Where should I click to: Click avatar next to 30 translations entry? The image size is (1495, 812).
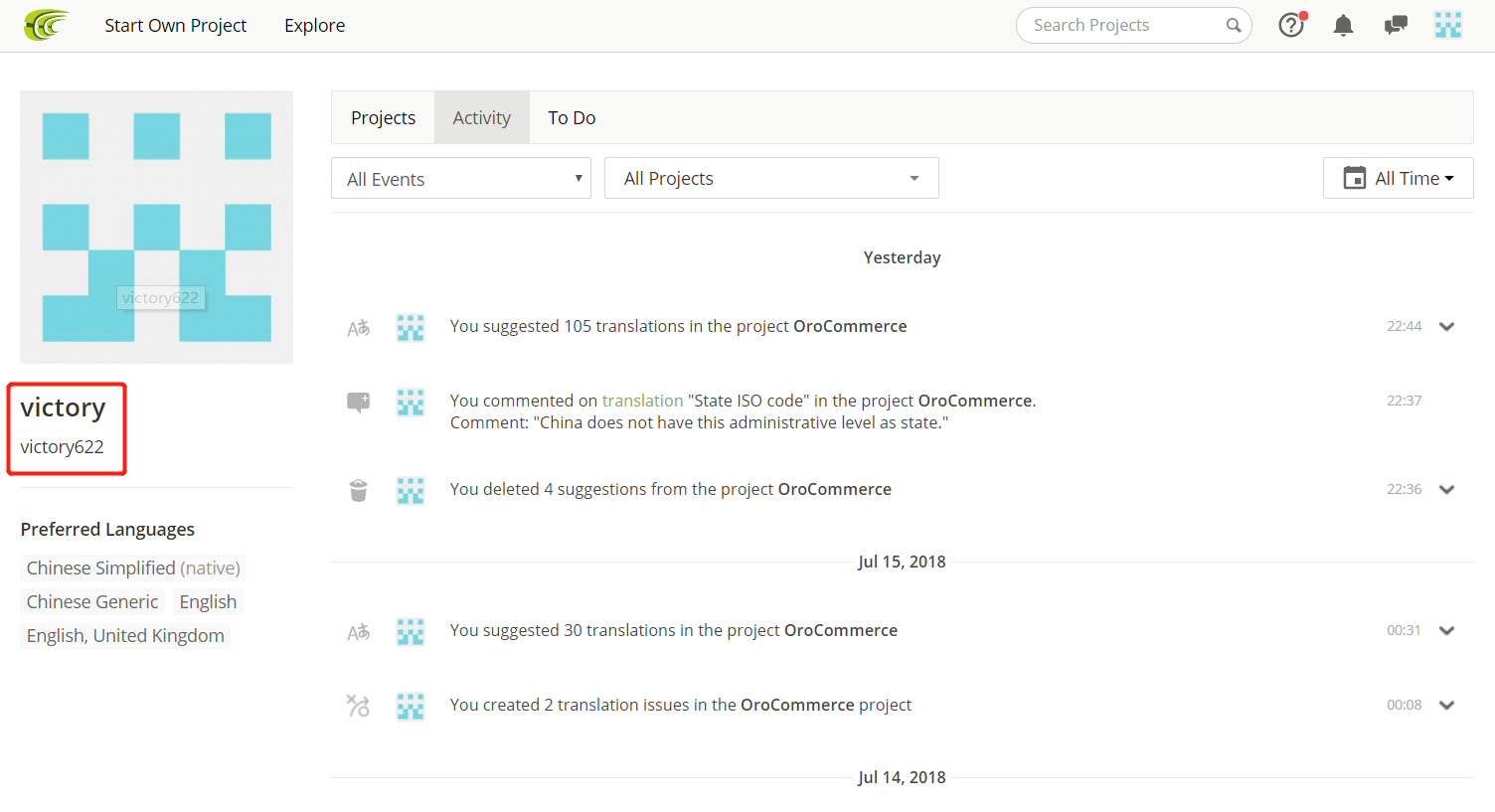point(411,631)
